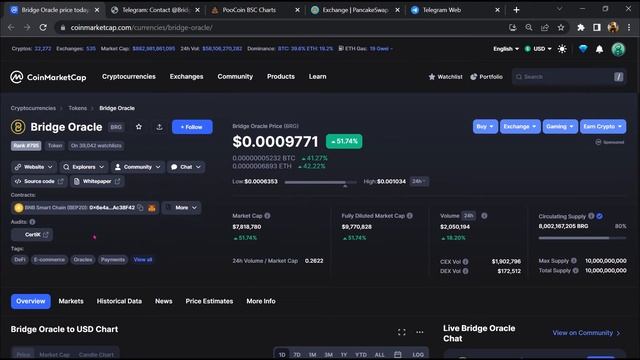This screenshot has height=360, width=640.
Task: Go to the News tab
Action: click(x=164, y=301)
